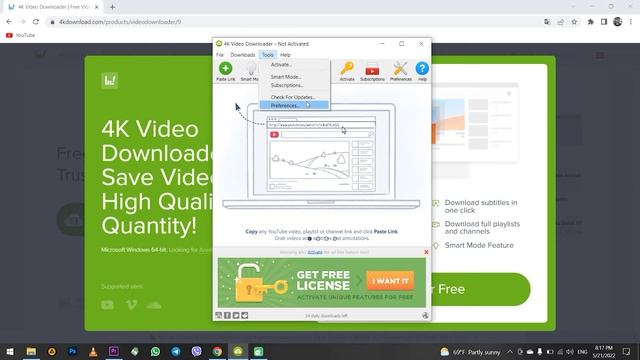The image size is (640, 360).
Task: Open the Help menu in the menu bar
Action: coord(285,55)
